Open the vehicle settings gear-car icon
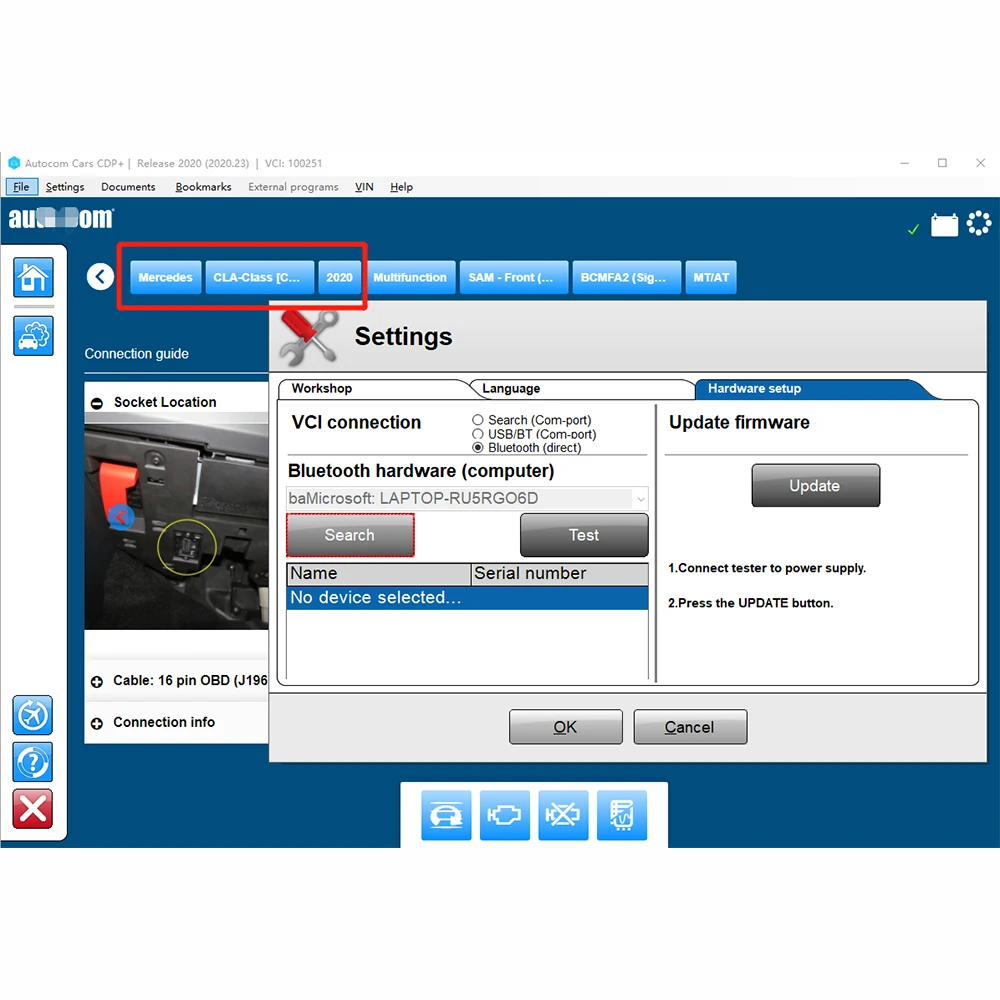Image resolution: width=1000 pixels, height=1000 pixels. [33, 335]
